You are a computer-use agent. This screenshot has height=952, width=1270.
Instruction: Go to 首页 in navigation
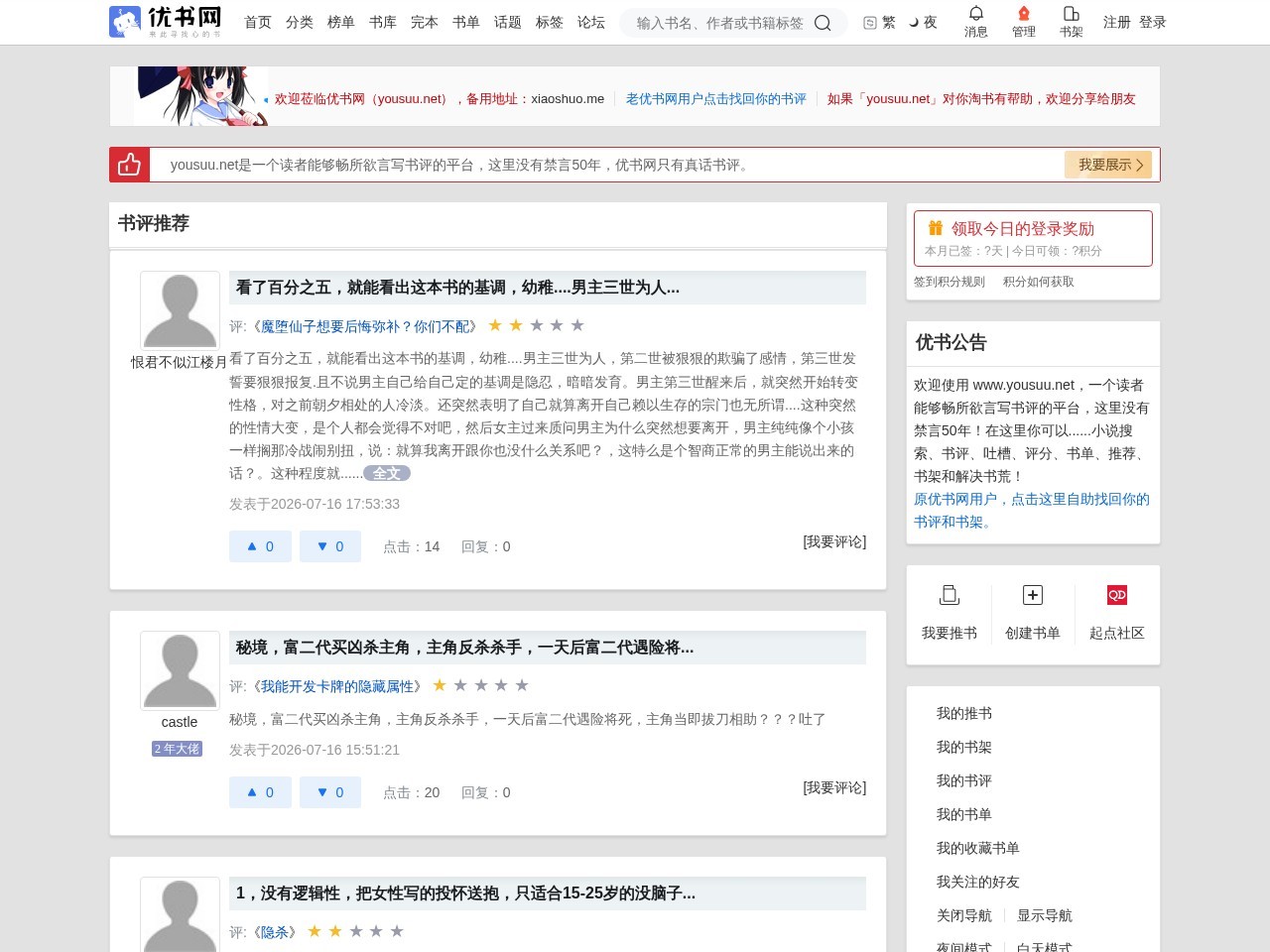coord(258,22)
